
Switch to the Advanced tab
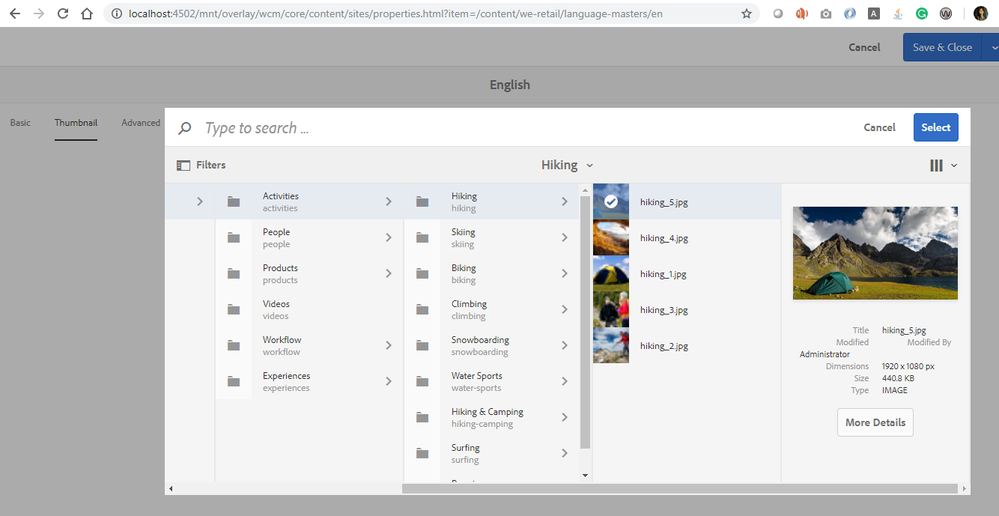click(x=141, y=122)
